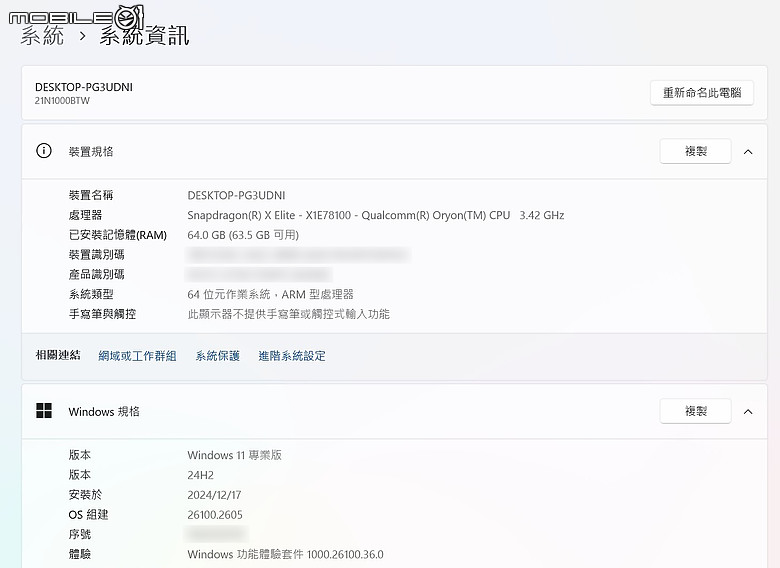Collapse the Windows 規格 section chevron

tap(748, 412)
